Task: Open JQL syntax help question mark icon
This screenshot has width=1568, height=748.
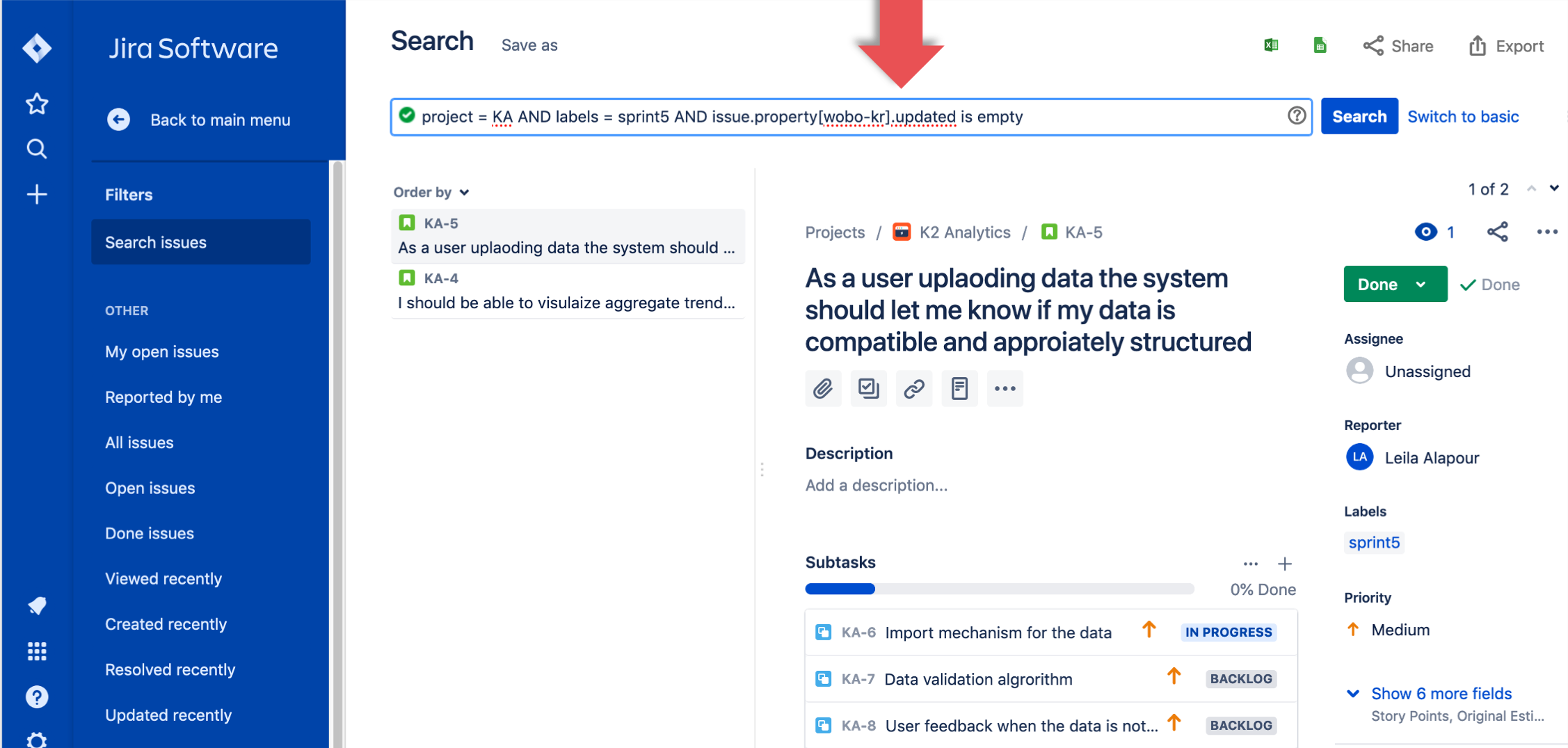Action: (1296, 116)
